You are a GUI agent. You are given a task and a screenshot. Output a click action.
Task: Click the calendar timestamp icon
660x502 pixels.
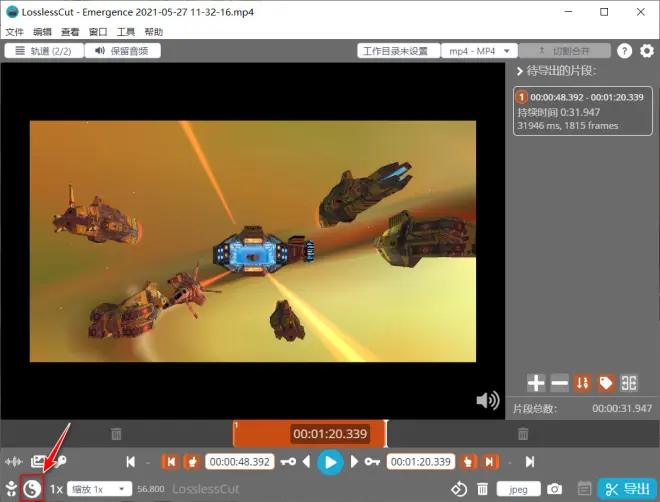(x=584, y=489)
